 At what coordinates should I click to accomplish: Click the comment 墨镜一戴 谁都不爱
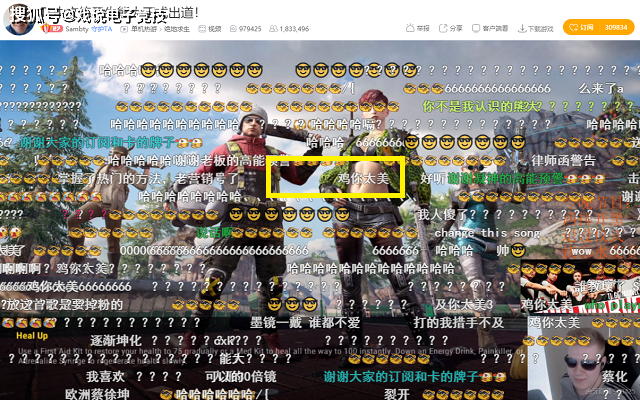point(305,323)
